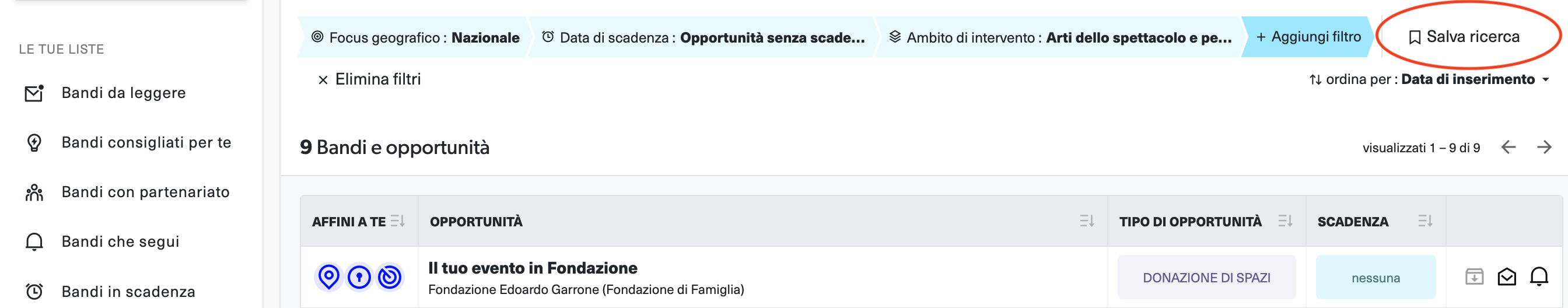Save search with Salva ricerca button
Image resolution: width=1568 pixels, height=308 pixels.
click(x=1464, y=37)
